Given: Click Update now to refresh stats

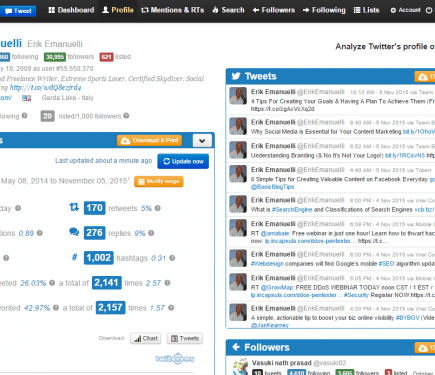Looking at the screenshot, I should point(183,161).
